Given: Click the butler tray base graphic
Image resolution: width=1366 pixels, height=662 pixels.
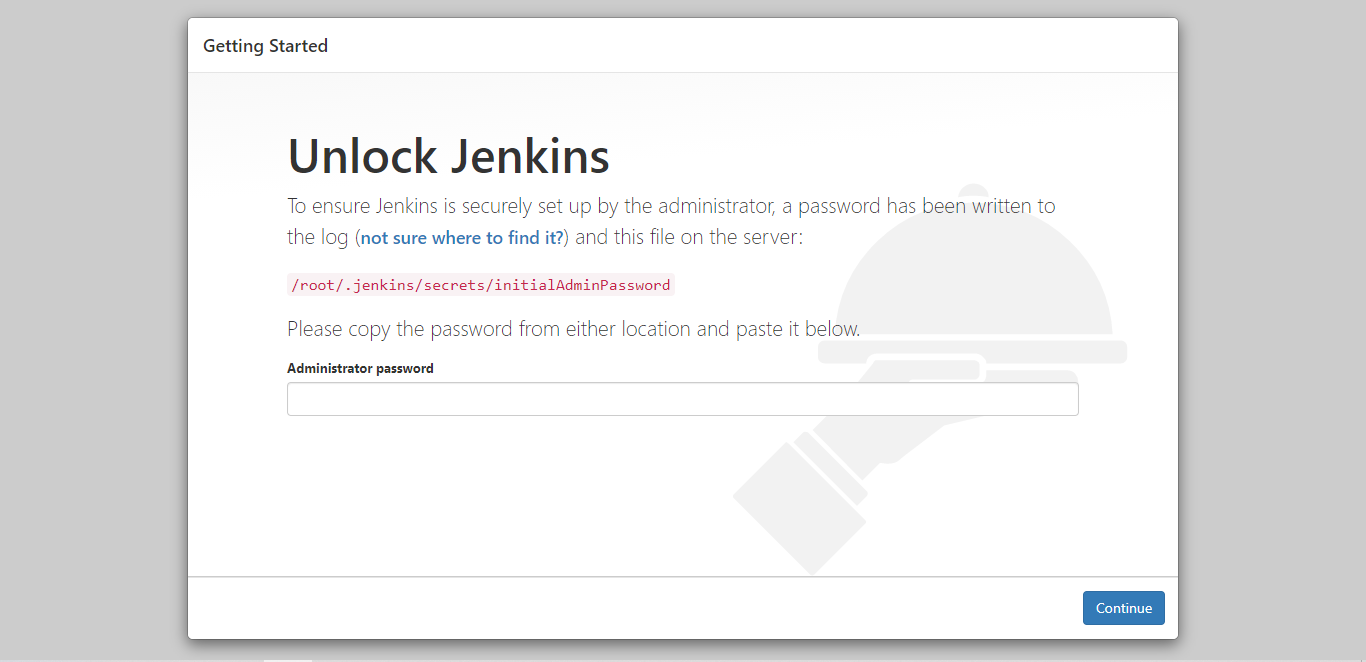Looking at the screenshot, I should (973, 352).
